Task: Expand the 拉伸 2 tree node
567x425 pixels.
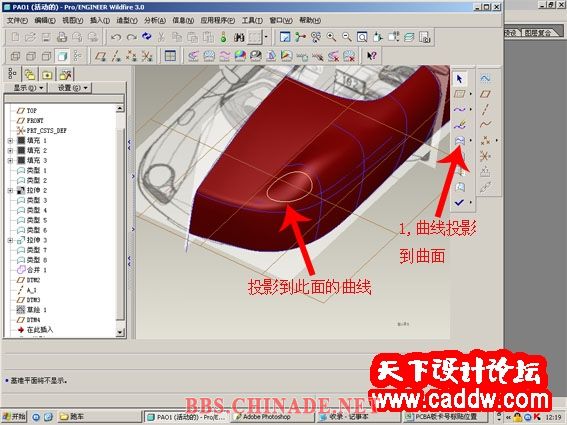Action: tap(10, 190)
